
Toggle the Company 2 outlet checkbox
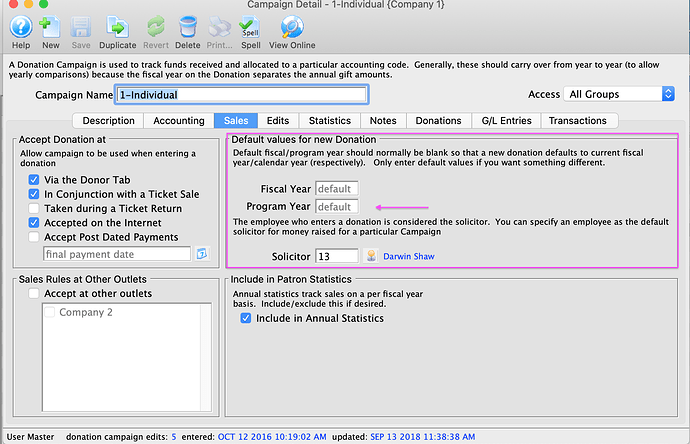[50, 312]
